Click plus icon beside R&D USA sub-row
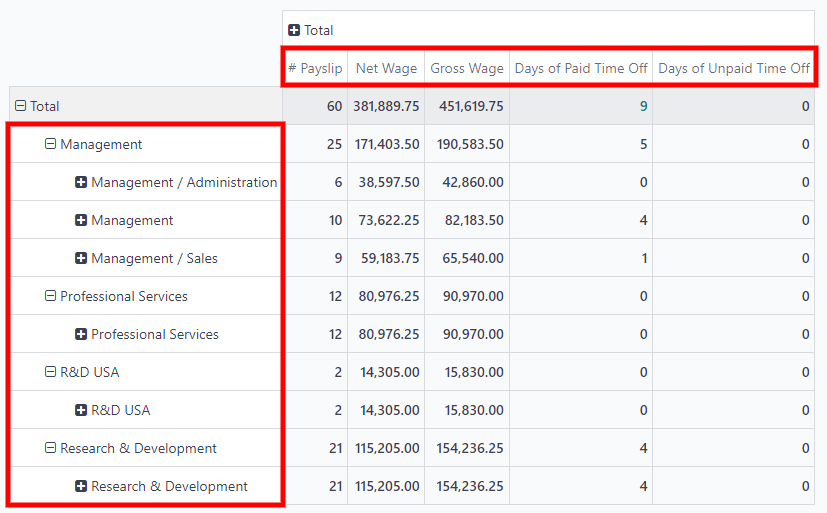This screenshot has height=513, width=827. pyautogui.click(x=81, y=410)
